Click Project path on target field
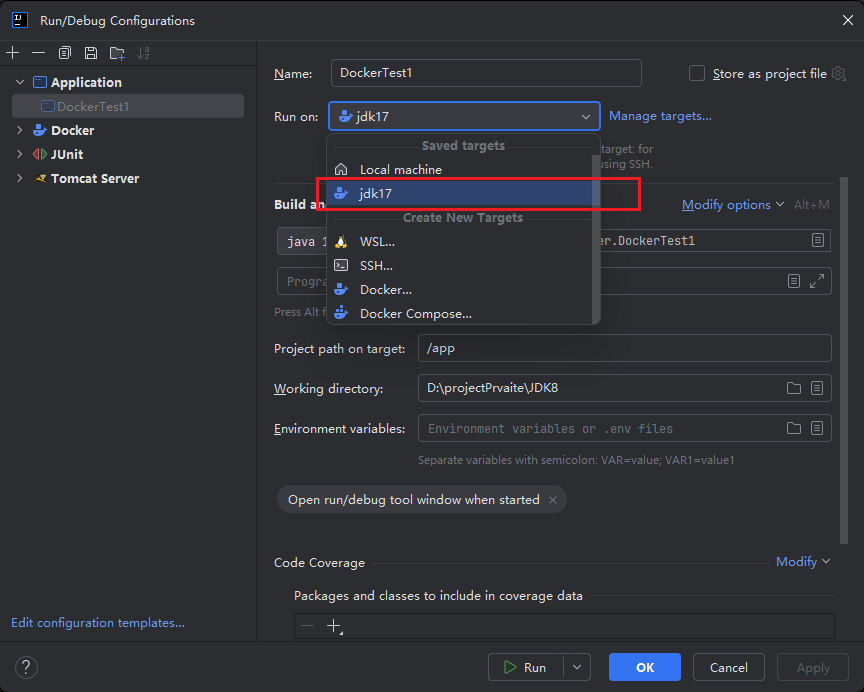Viewport: 864px width, 692px height. (x=624, y=348)
